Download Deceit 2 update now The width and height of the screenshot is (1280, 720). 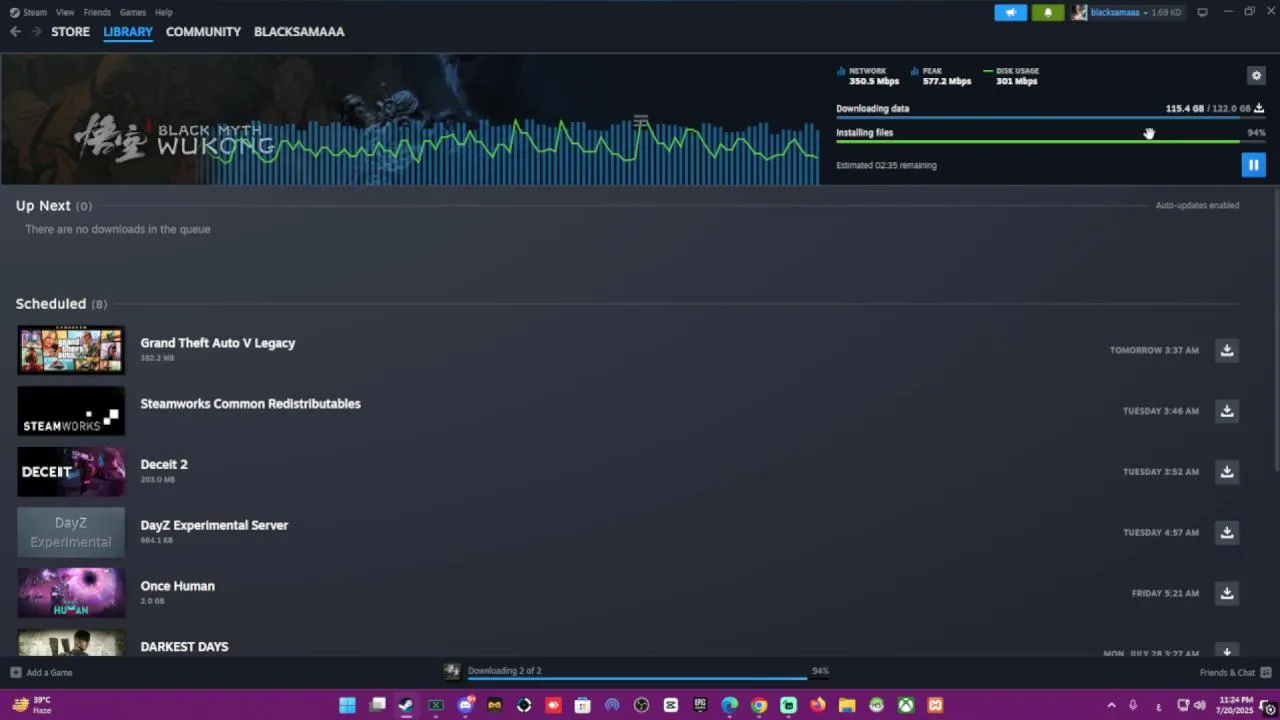coord(1227,472)
